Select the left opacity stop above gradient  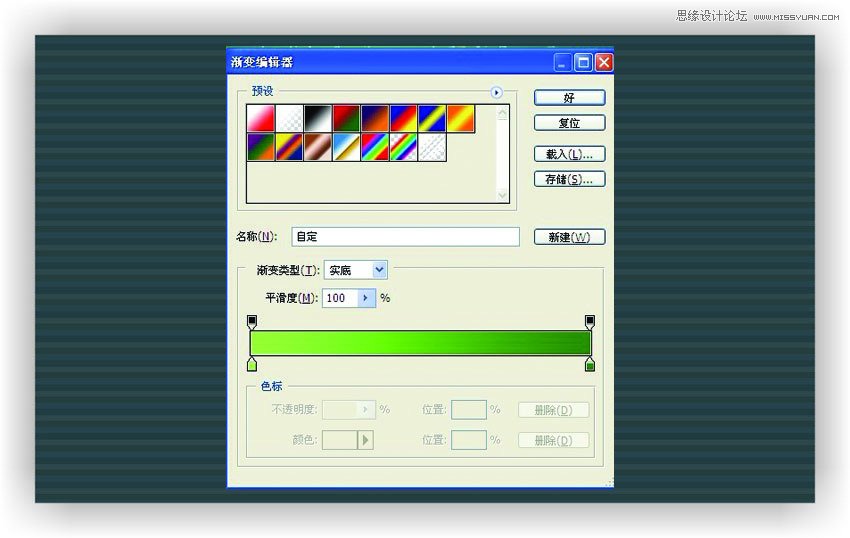tap(252, 322)
